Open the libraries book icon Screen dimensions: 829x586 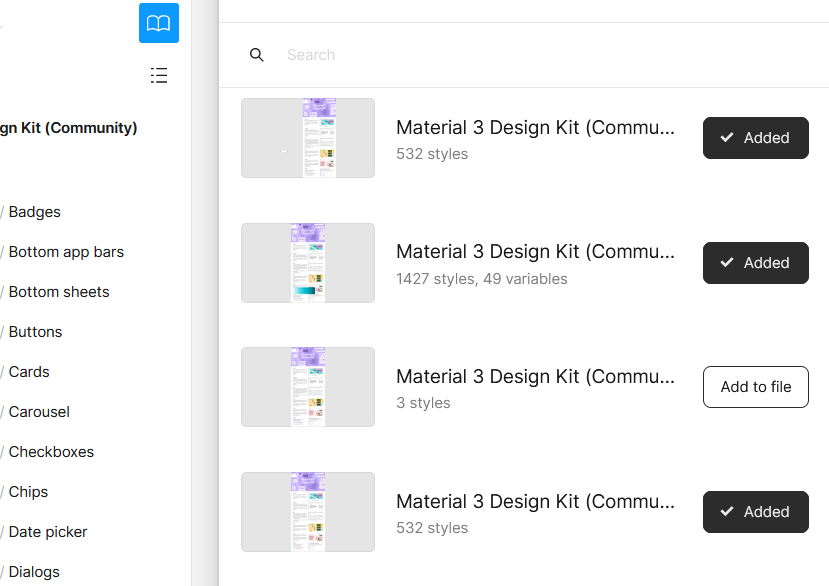(x=159, y=23)
